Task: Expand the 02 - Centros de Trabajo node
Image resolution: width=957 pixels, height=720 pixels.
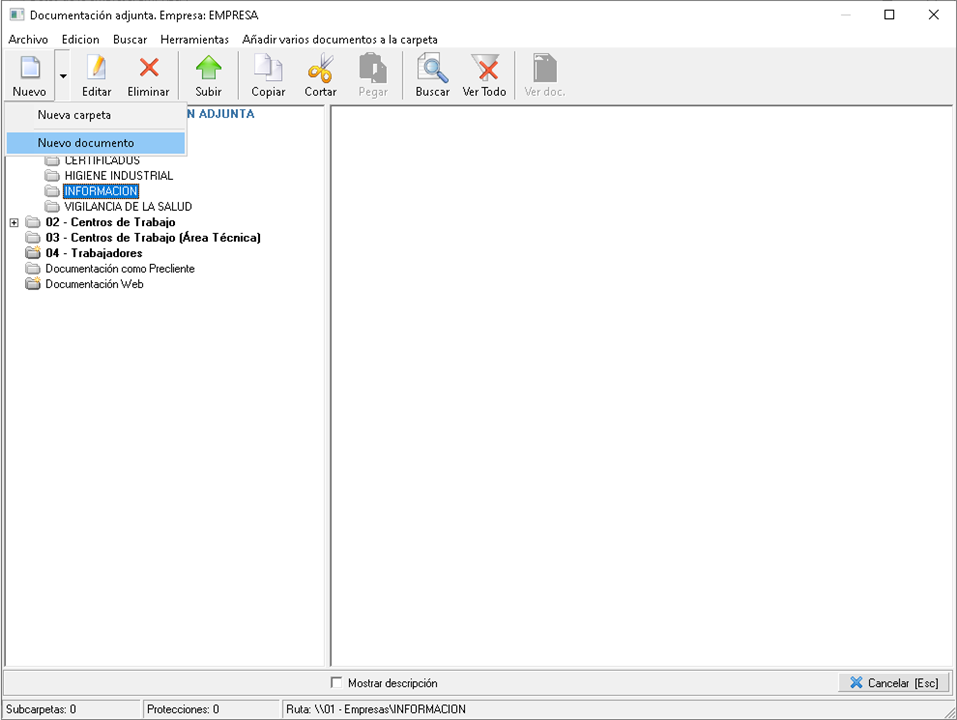Action: click(14, 222)
